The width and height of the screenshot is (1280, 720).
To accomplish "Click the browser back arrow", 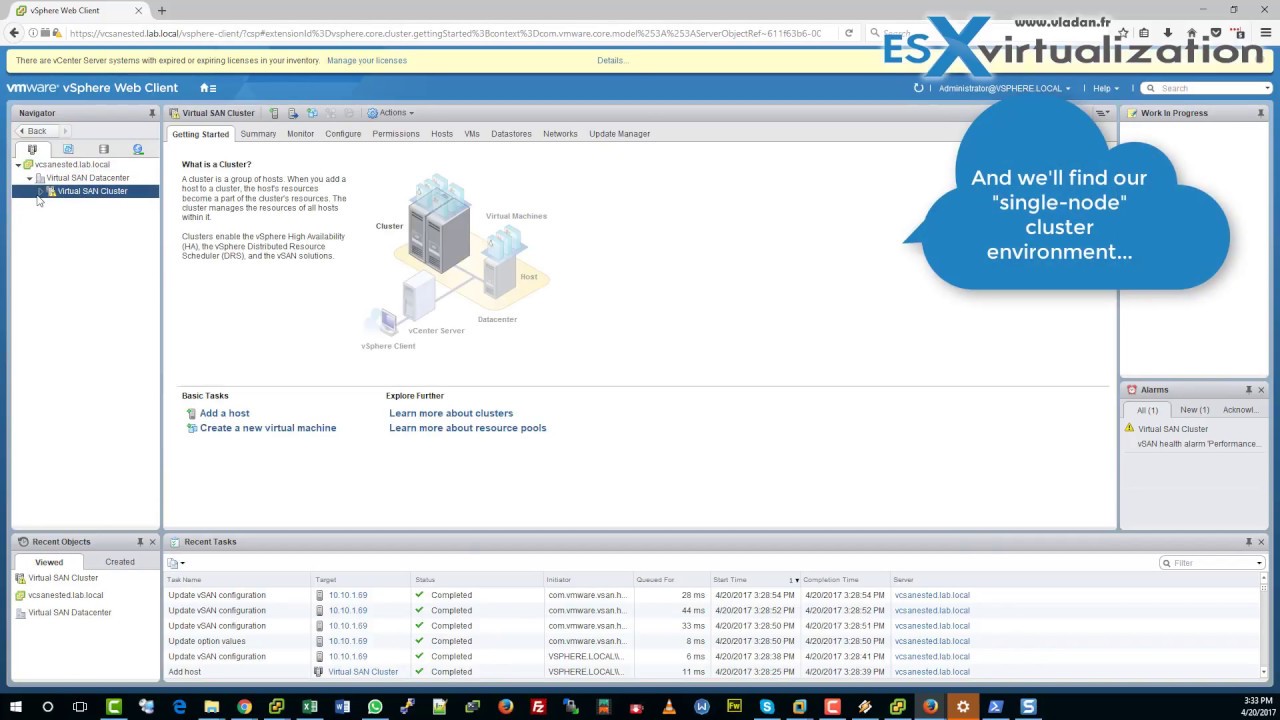I will tap(14, 33).
